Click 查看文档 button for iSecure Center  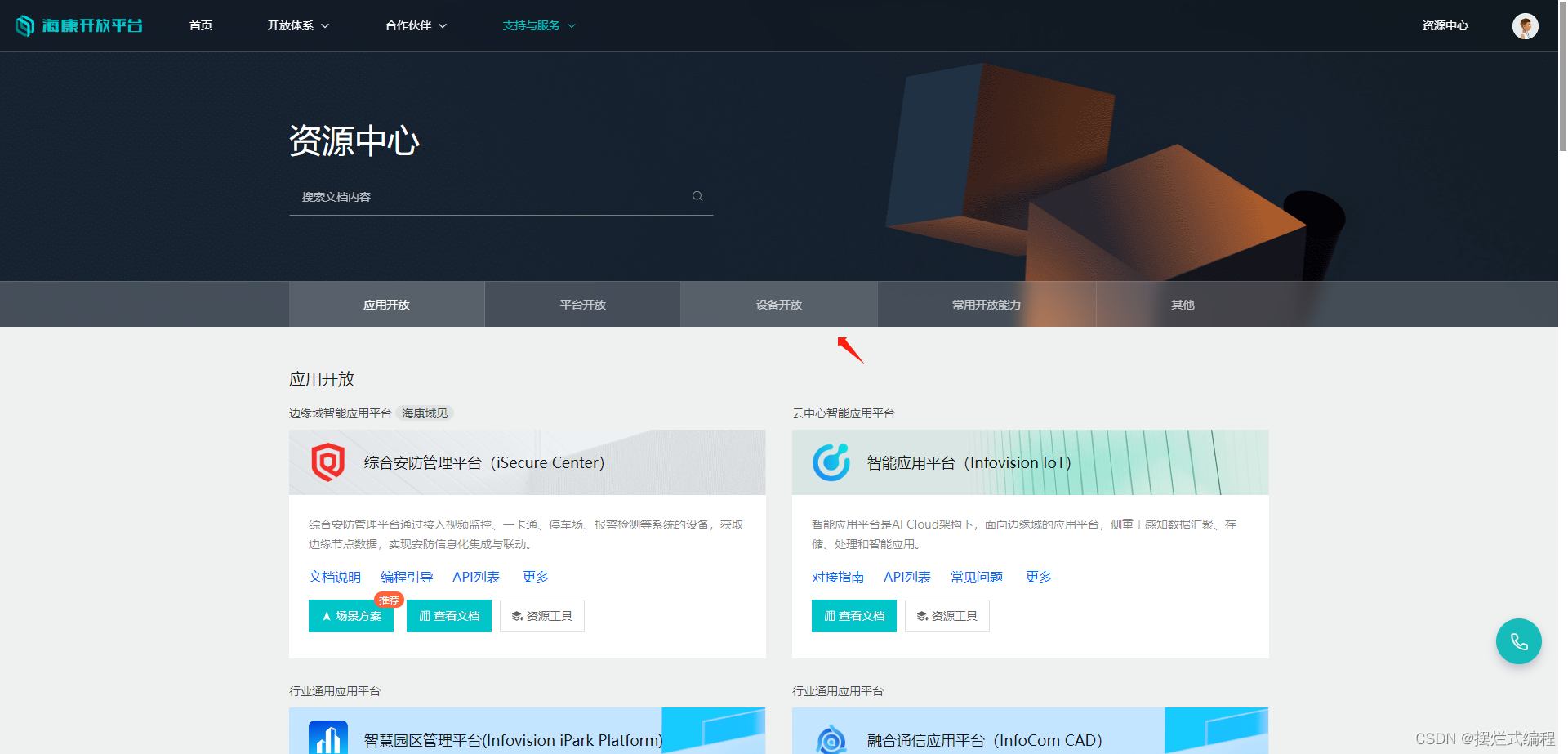[449, 616]
